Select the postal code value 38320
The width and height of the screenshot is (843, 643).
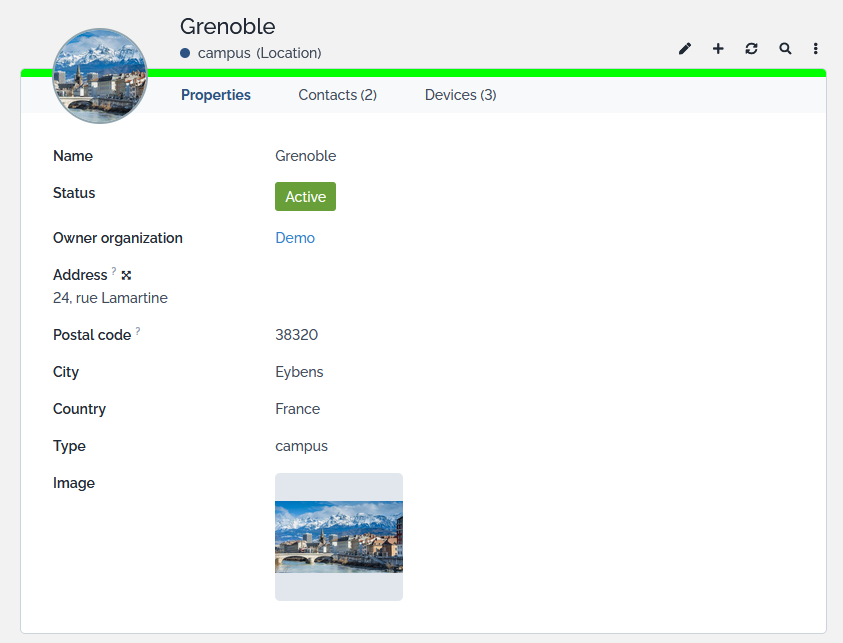296,335
